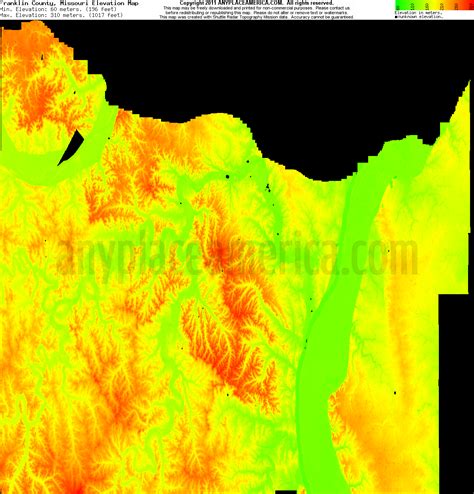Click the "Max. Elevation: 310 meters" line
This screenshot has width=474, height=494.
click(62, 15)
